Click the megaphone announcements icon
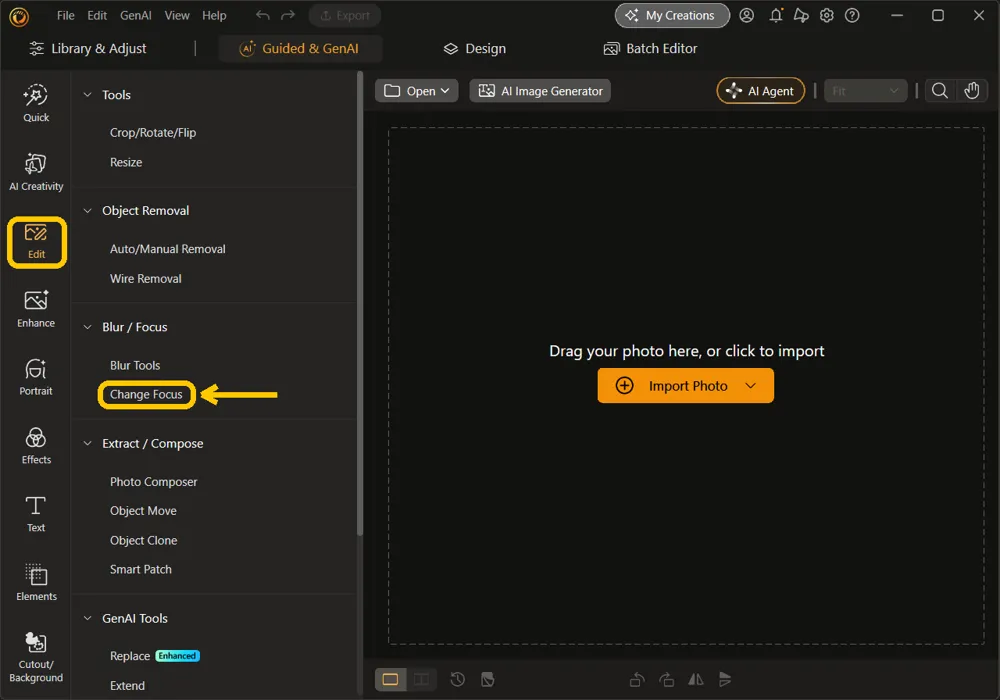This screenshot has width=1000, height=700. click(801, 15)
